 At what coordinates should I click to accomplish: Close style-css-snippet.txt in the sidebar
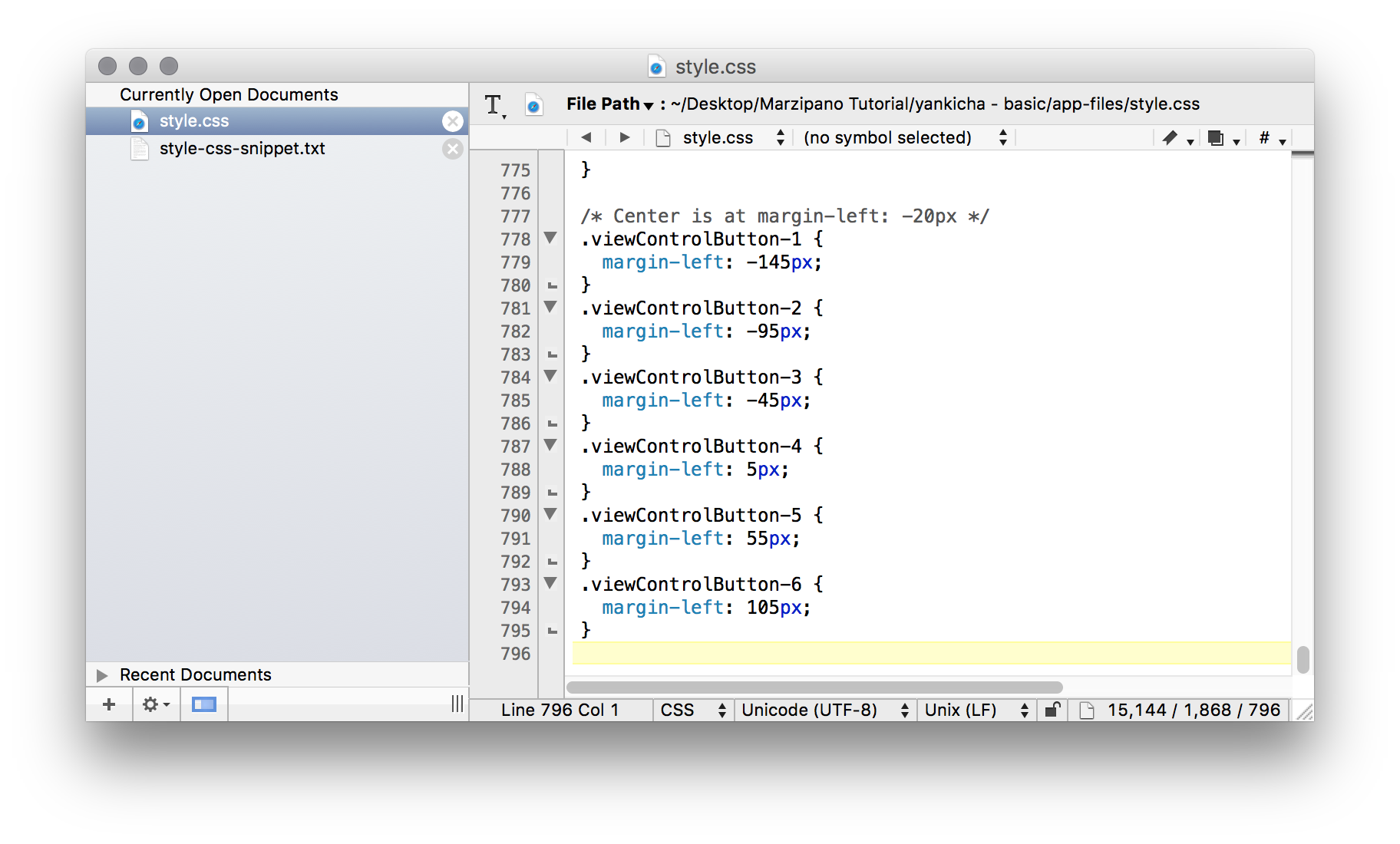(453, 149)
